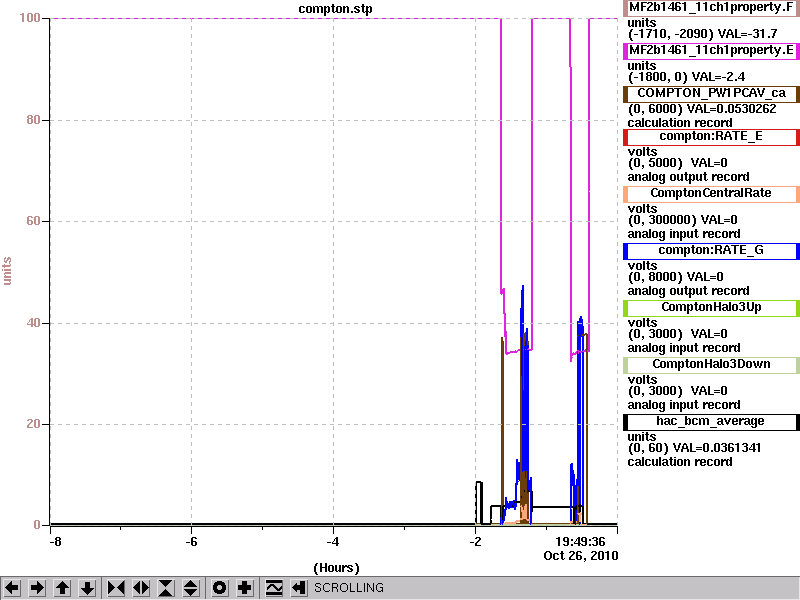Select the ComptonCentralRate legend entry
The image size is (800, 600).
coord(711,194)
